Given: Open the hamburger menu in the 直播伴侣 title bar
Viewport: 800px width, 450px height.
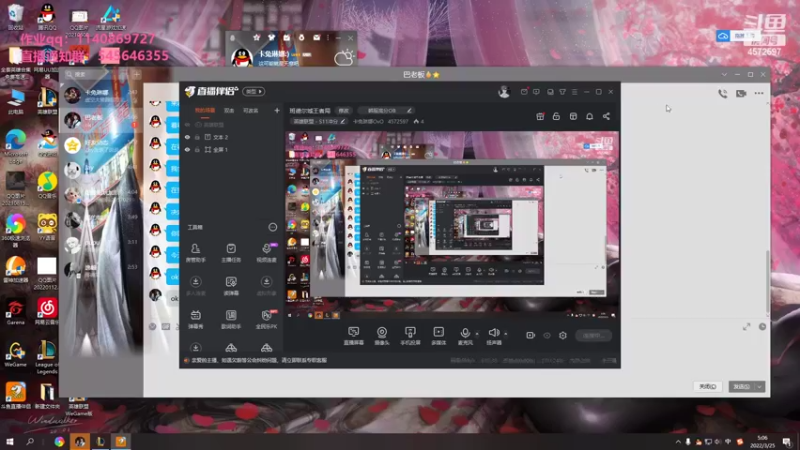Looking at the screenshot, I should (574, 92).
